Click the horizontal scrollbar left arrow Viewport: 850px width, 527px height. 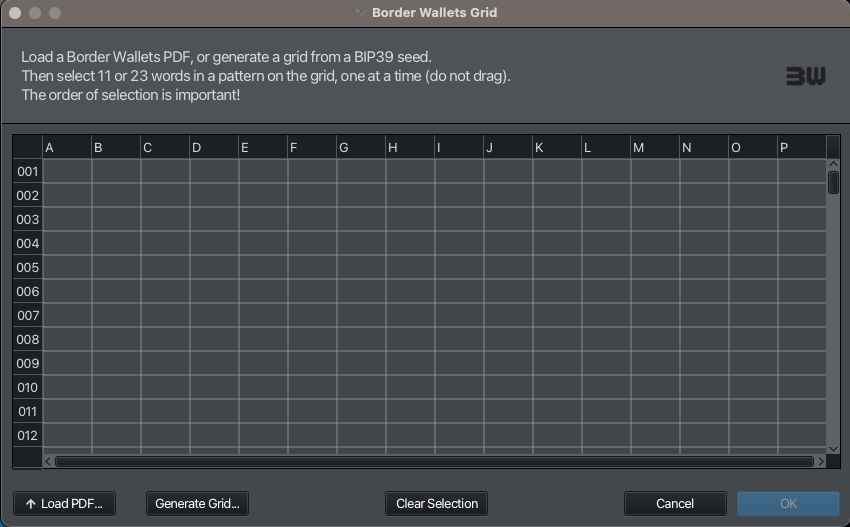click(x=48, y=461)
